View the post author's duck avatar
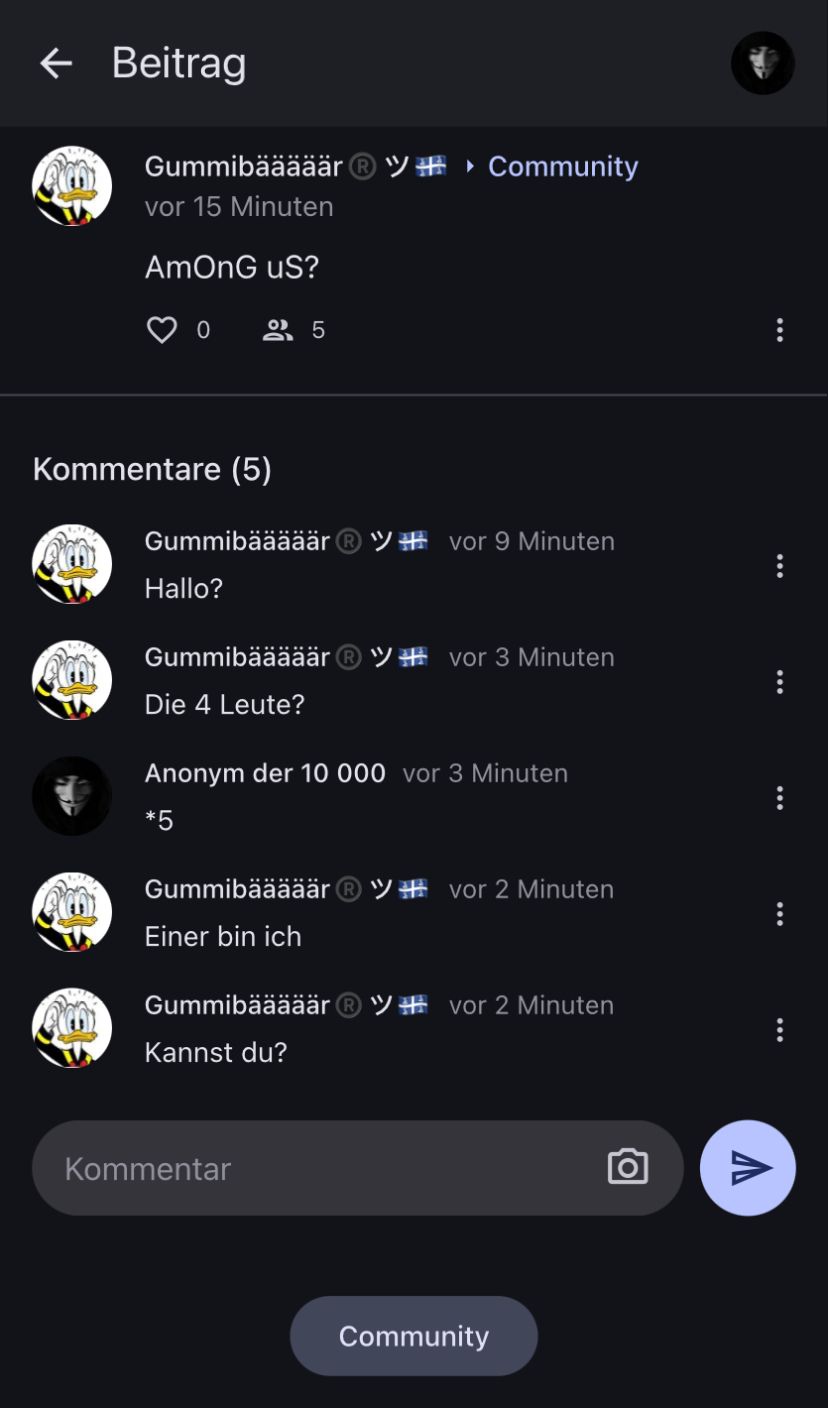 tap(72, 186)
